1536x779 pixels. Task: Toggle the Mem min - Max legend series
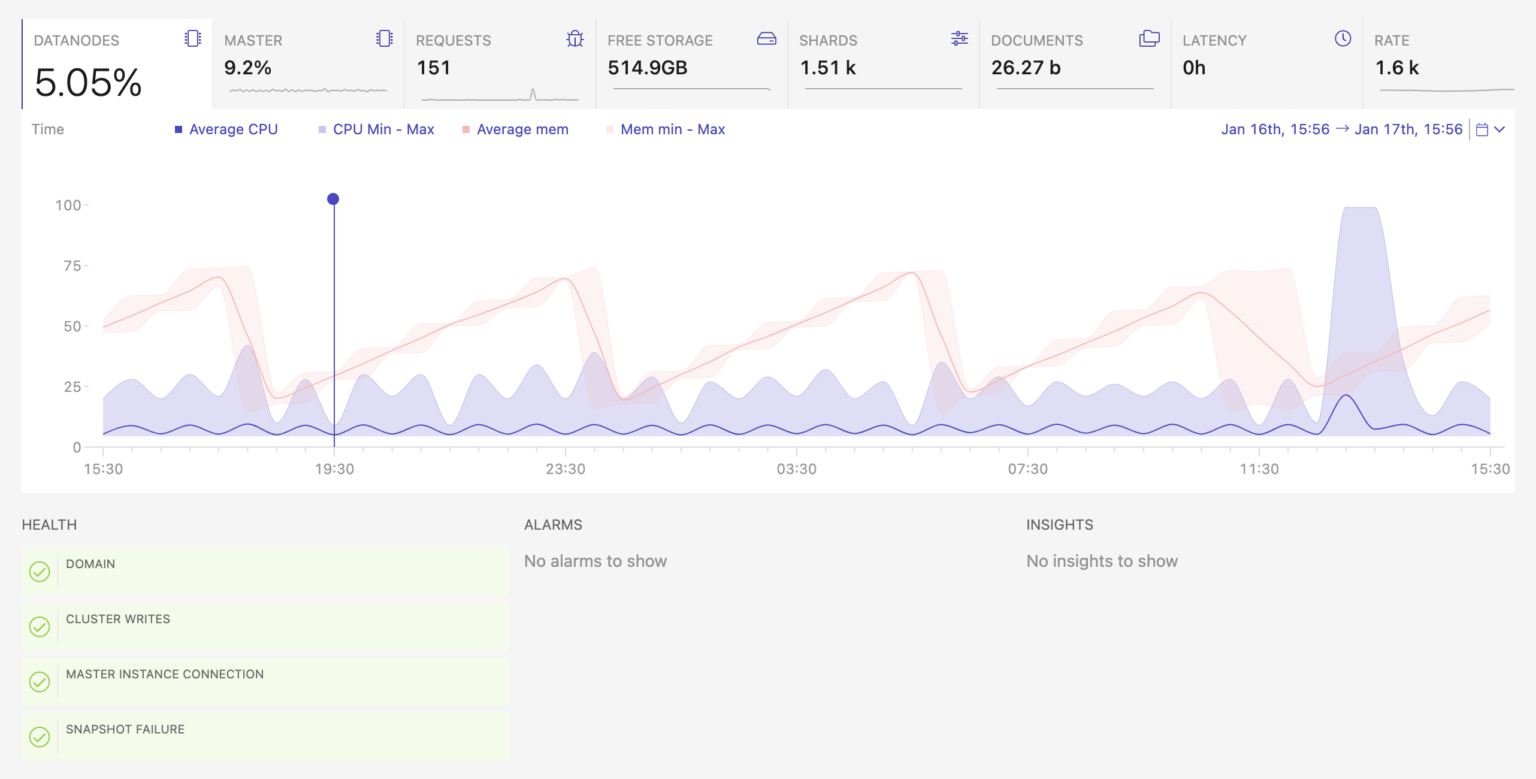pos(666,129)
